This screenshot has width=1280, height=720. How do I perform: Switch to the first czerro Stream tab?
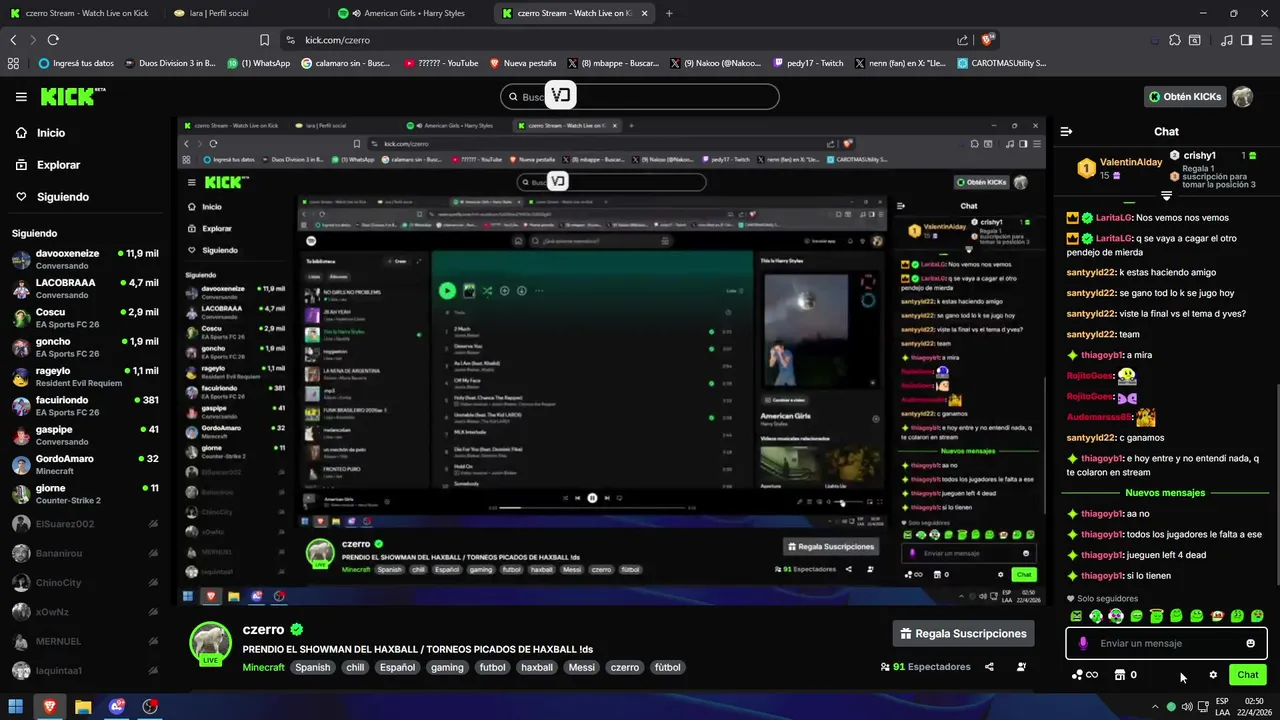coord(87,13)
